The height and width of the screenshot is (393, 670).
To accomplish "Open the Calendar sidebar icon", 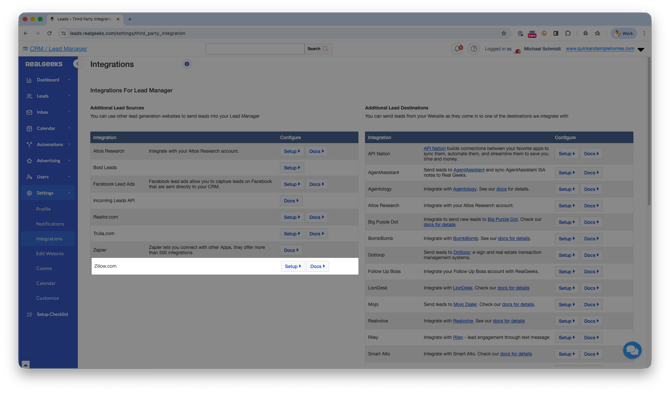I will 29,128.
